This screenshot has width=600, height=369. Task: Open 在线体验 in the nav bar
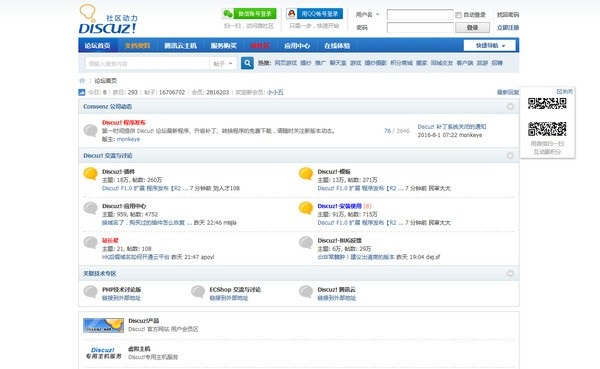coord(337,46)
